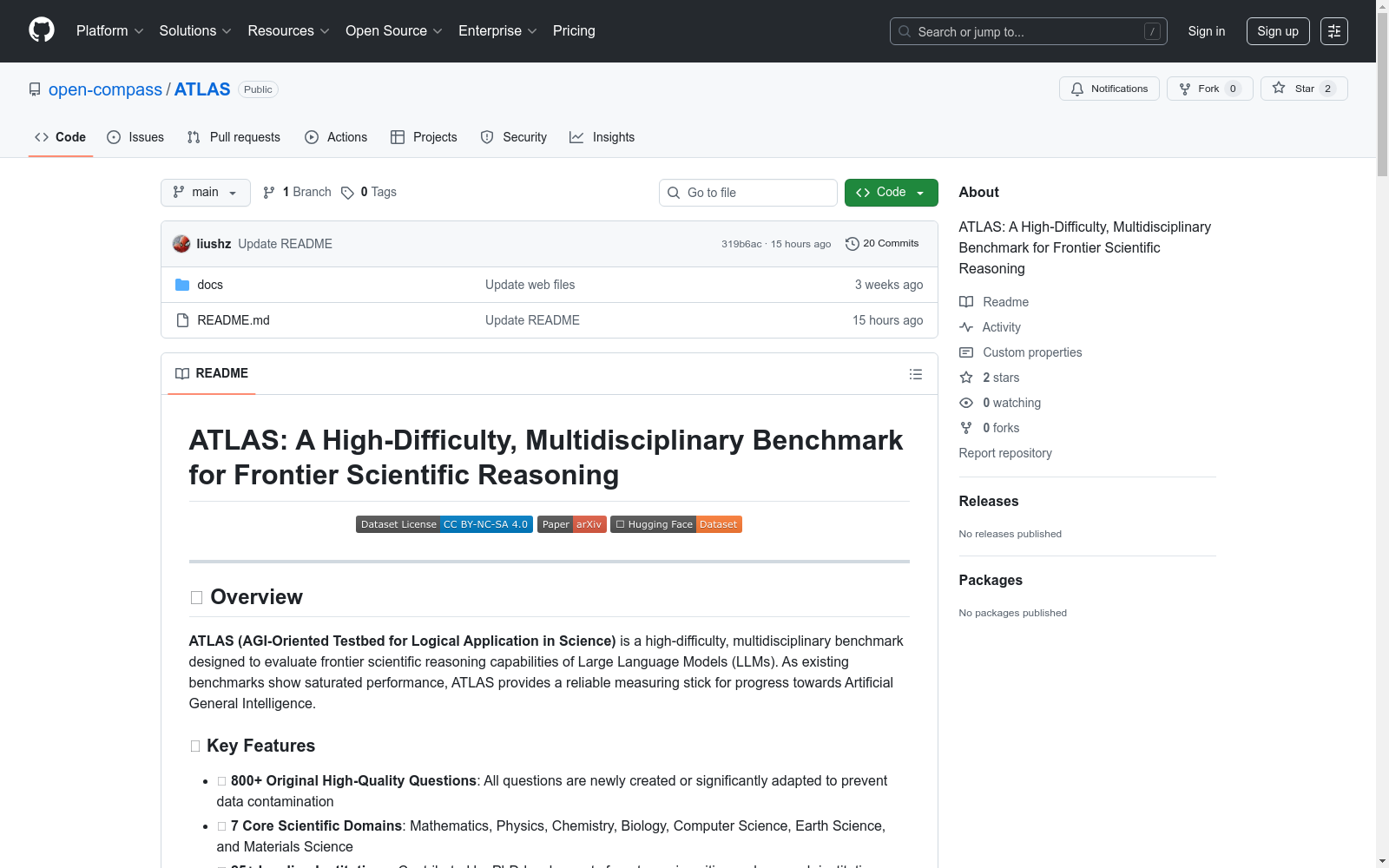
Task: Open the Activity link in About
Action: tap(990, 327)
